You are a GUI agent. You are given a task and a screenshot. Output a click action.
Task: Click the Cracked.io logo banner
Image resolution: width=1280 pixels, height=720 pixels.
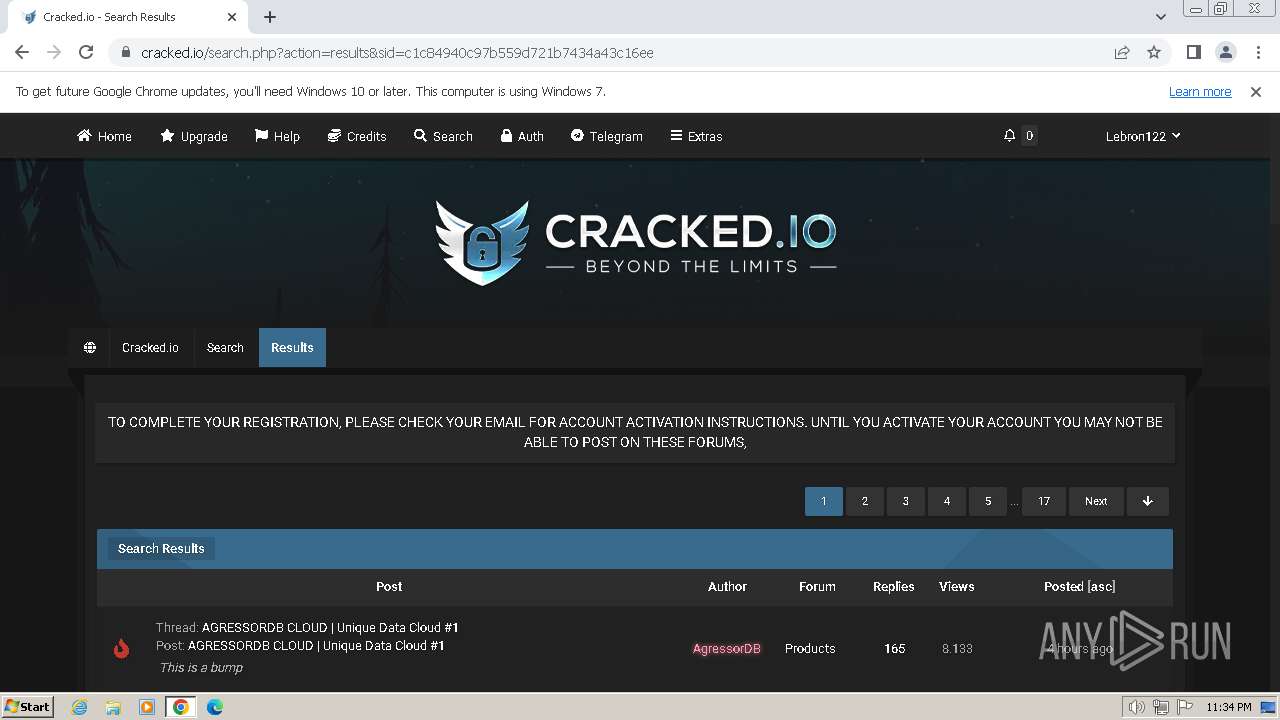[635, 242]
